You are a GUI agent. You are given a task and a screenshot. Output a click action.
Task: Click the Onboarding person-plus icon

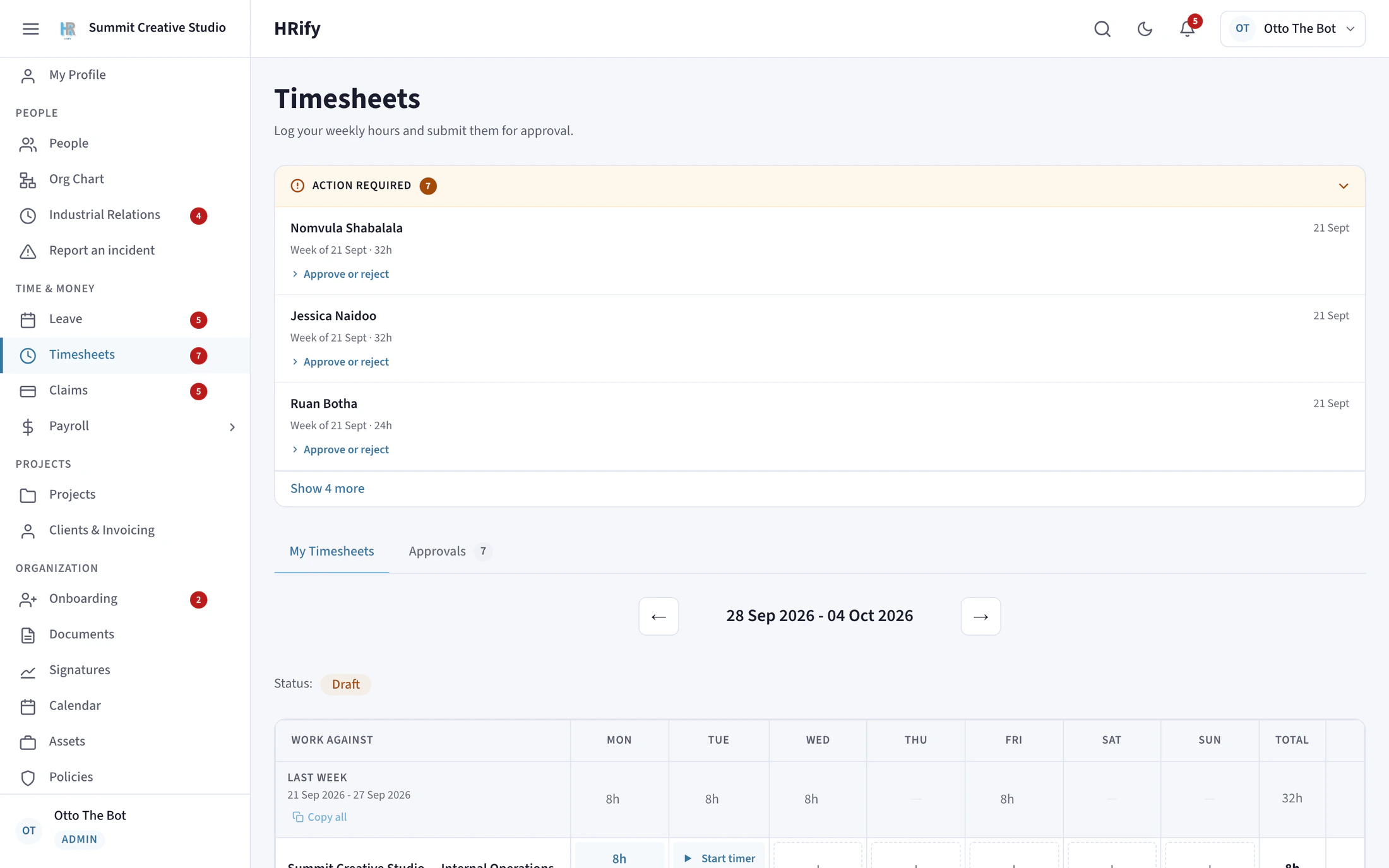[28, 600]
